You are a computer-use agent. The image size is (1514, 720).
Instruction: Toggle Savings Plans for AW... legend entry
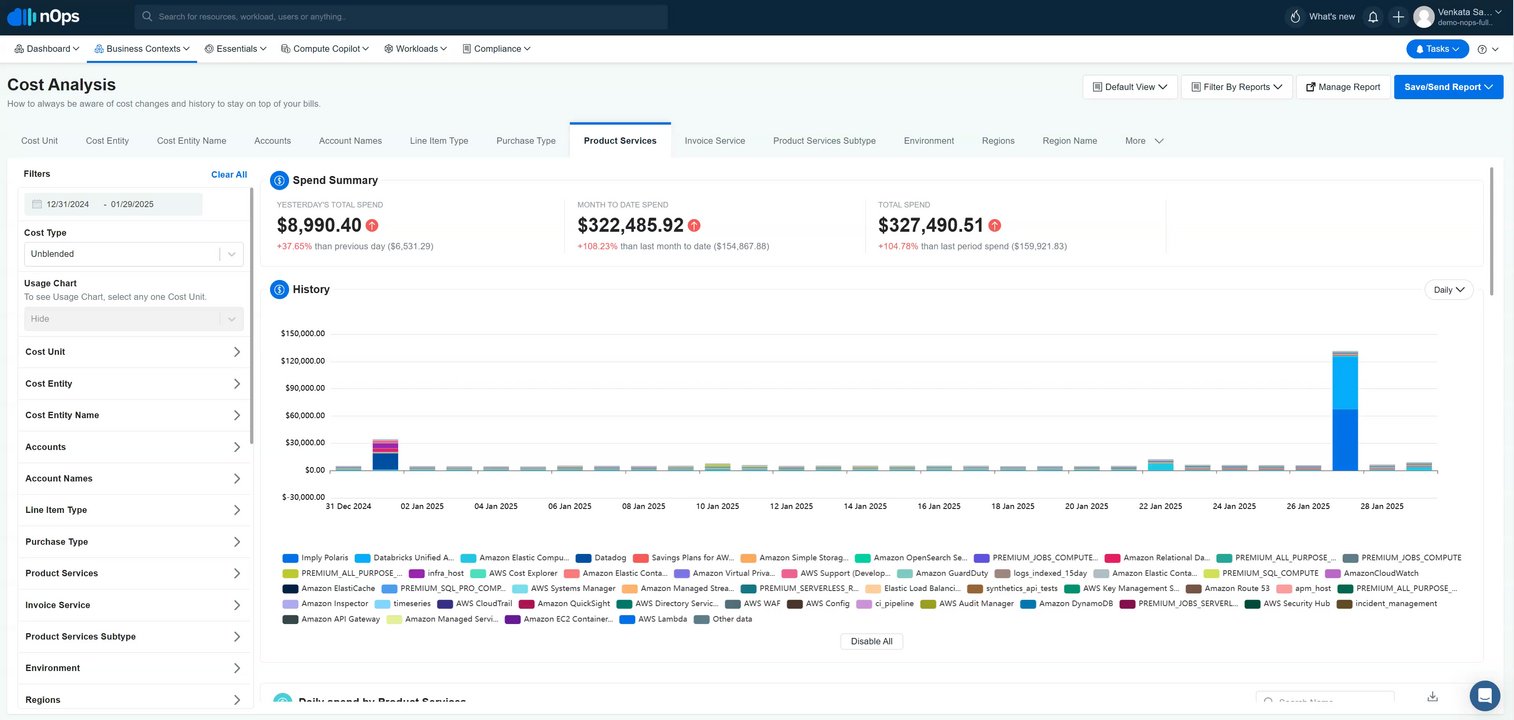click(x=684, y=558)
